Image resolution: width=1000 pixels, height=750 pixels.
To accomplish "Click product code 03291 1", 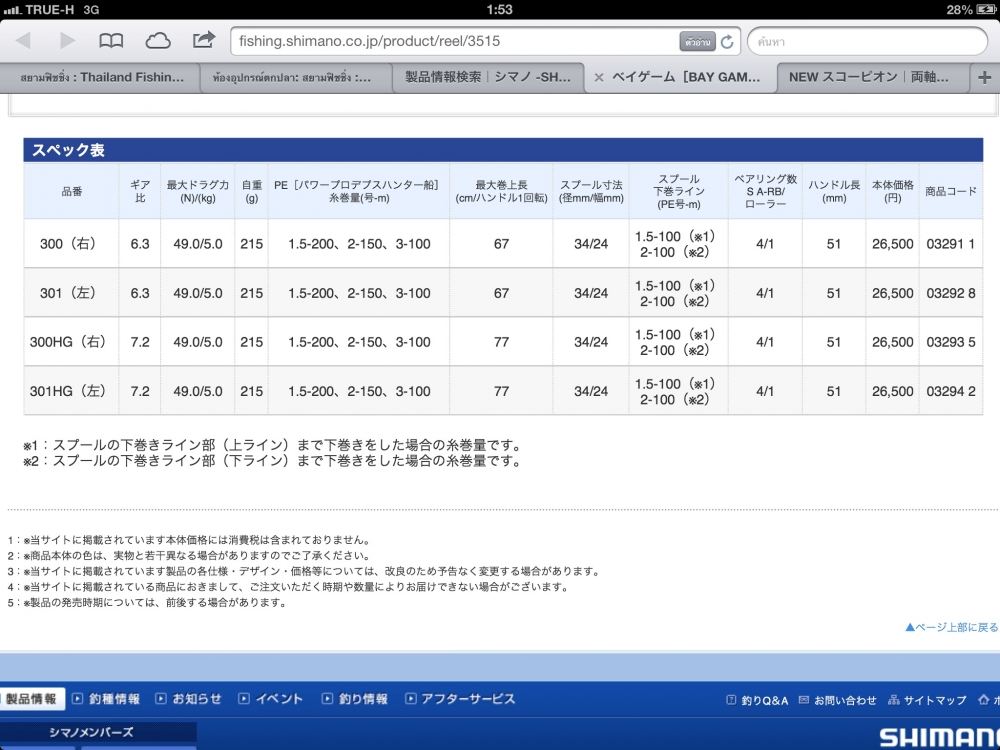I will [x=950, y=244].
